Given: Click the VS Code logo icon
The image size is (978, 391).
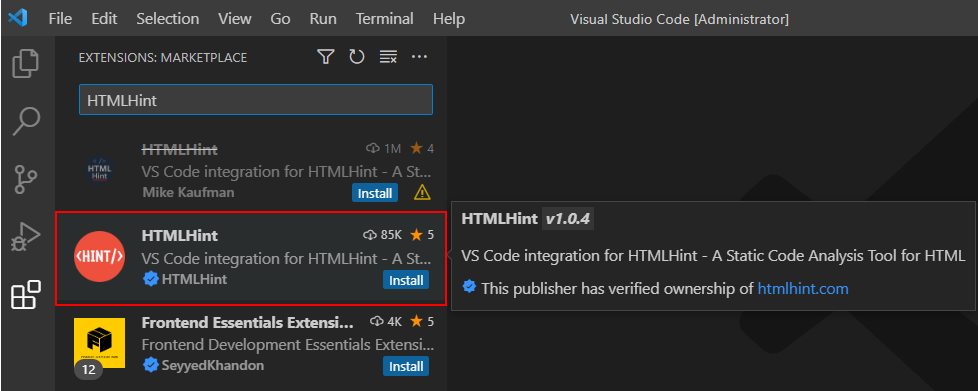Looking at the screenshot, I should [x=17, y=19].
